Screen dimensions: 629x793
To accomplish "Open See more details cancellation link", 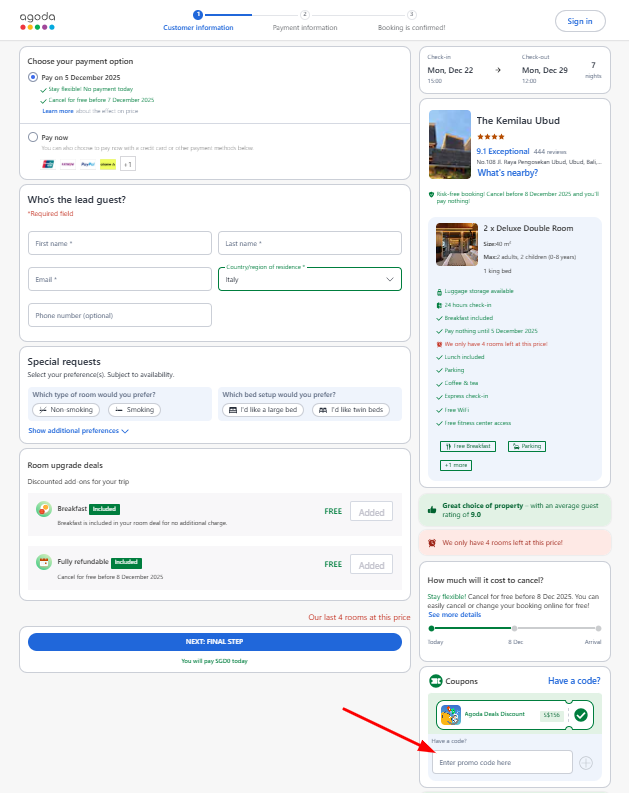I will pos(455,615).
